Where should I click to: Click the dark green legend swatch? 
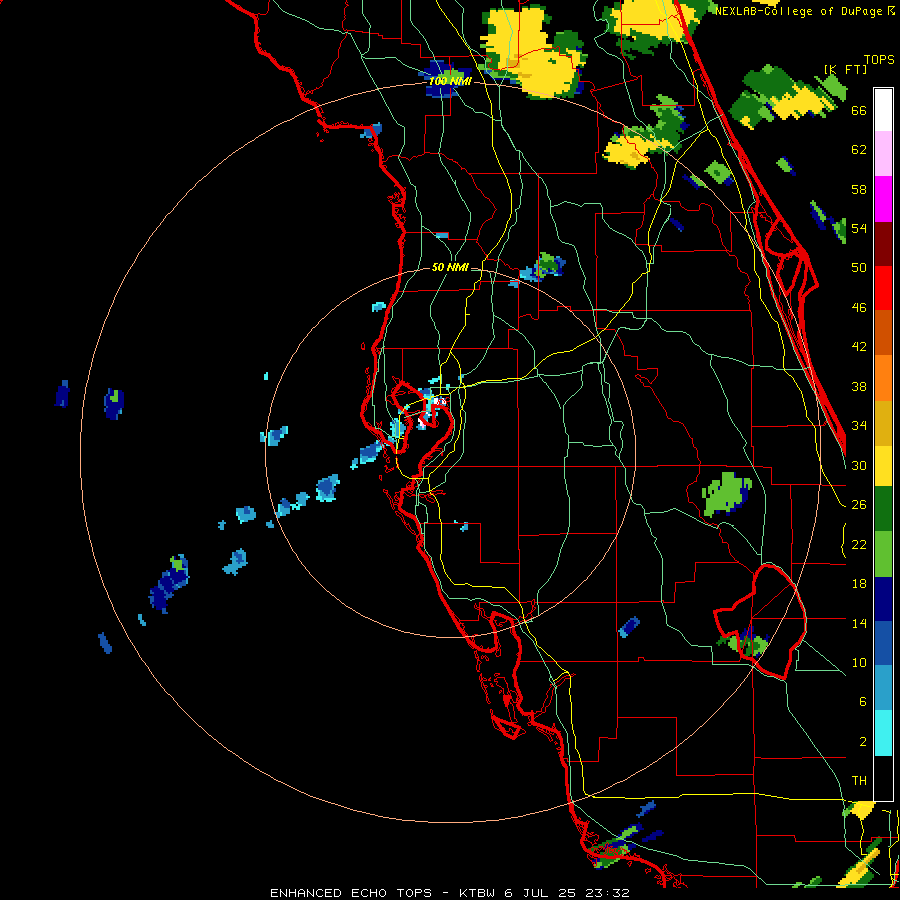coord(883,509)
